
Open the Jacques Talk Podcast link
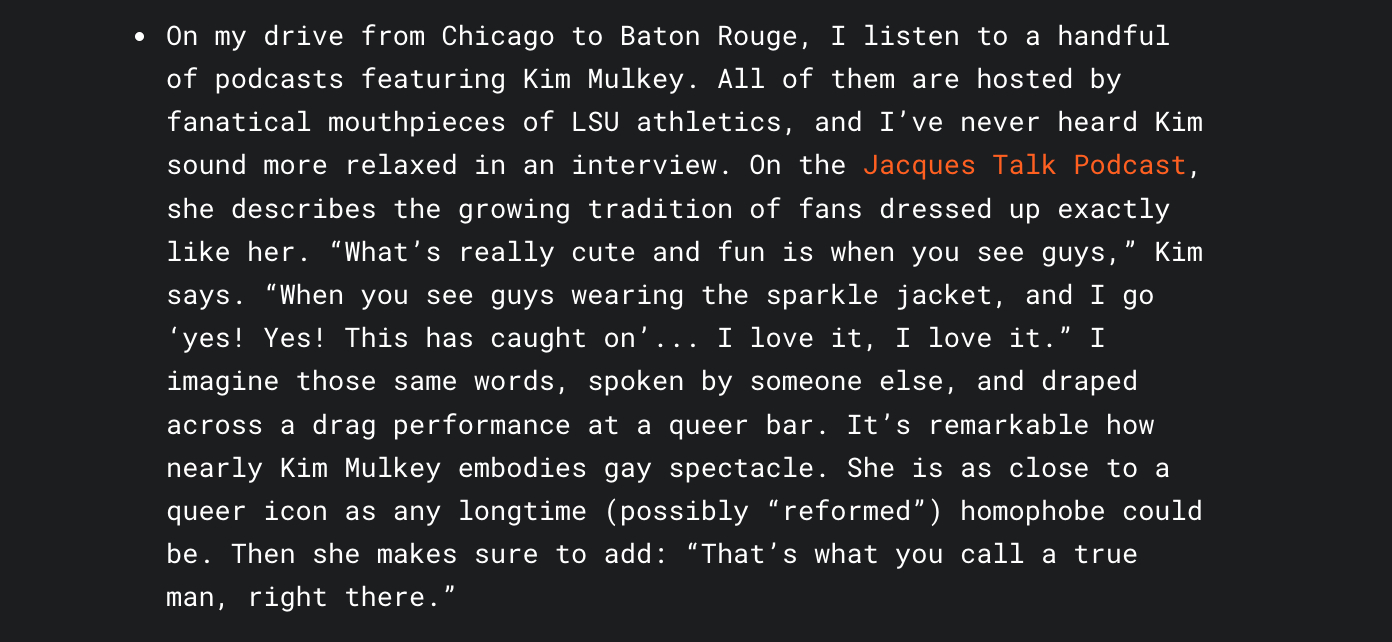[x=1024, y=165]
